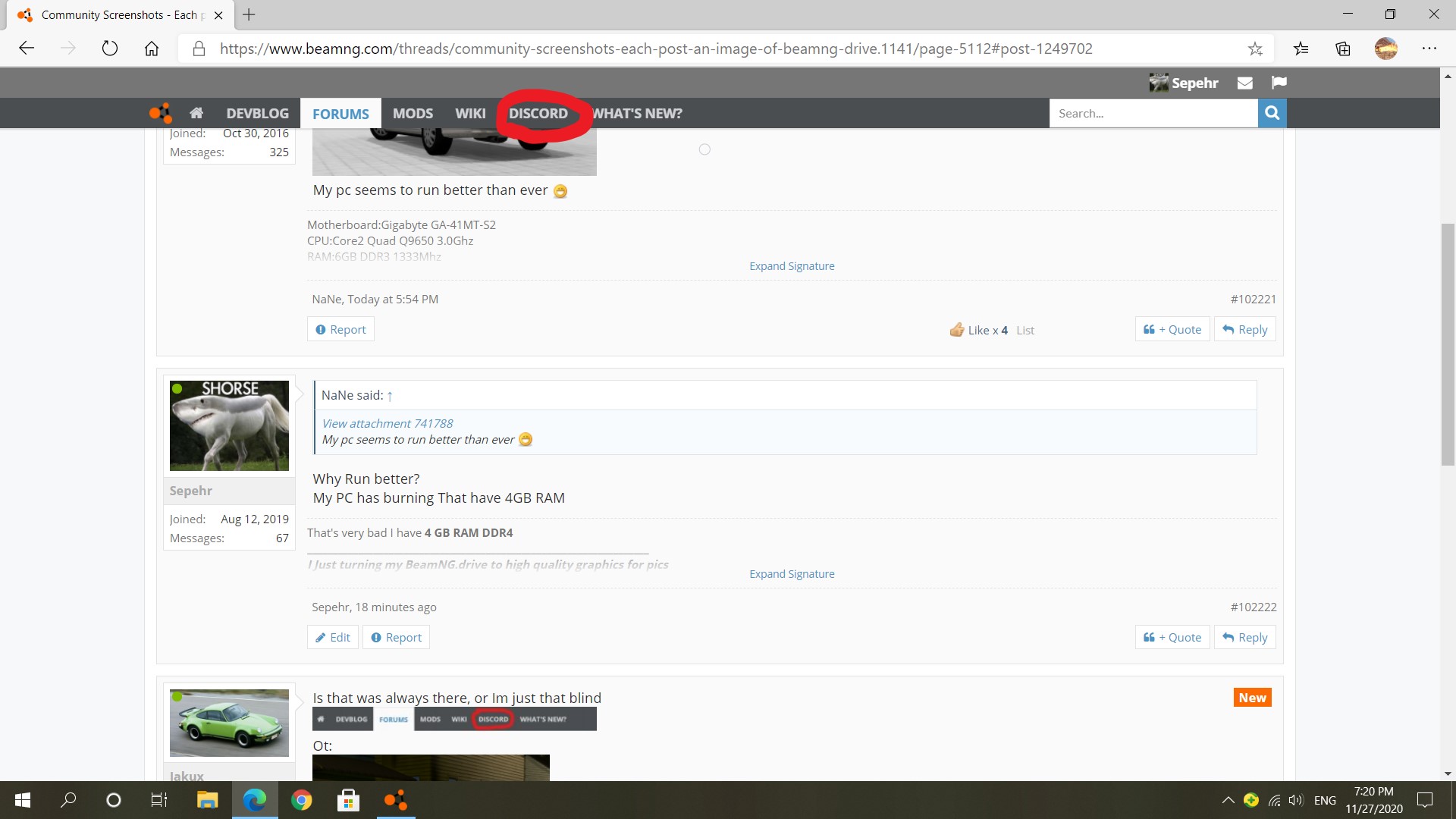
Task: Open the browser settings ellipsis menu
Action: pos(1429,49)
